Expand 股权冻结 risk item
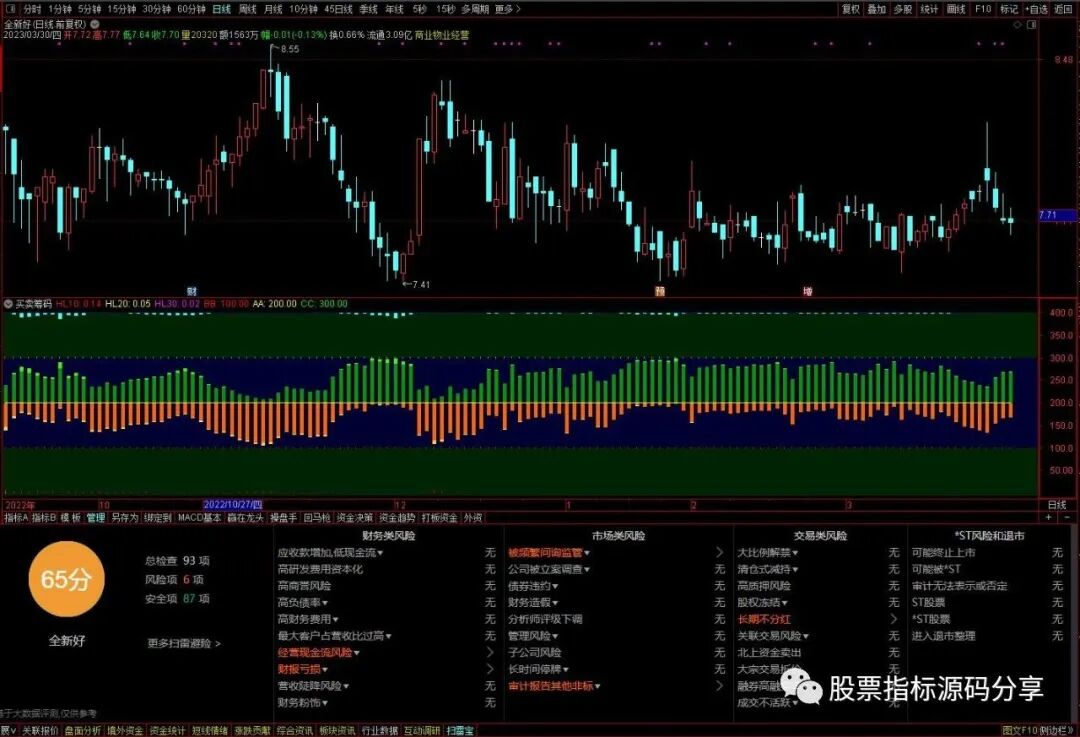 coord(763,603)
